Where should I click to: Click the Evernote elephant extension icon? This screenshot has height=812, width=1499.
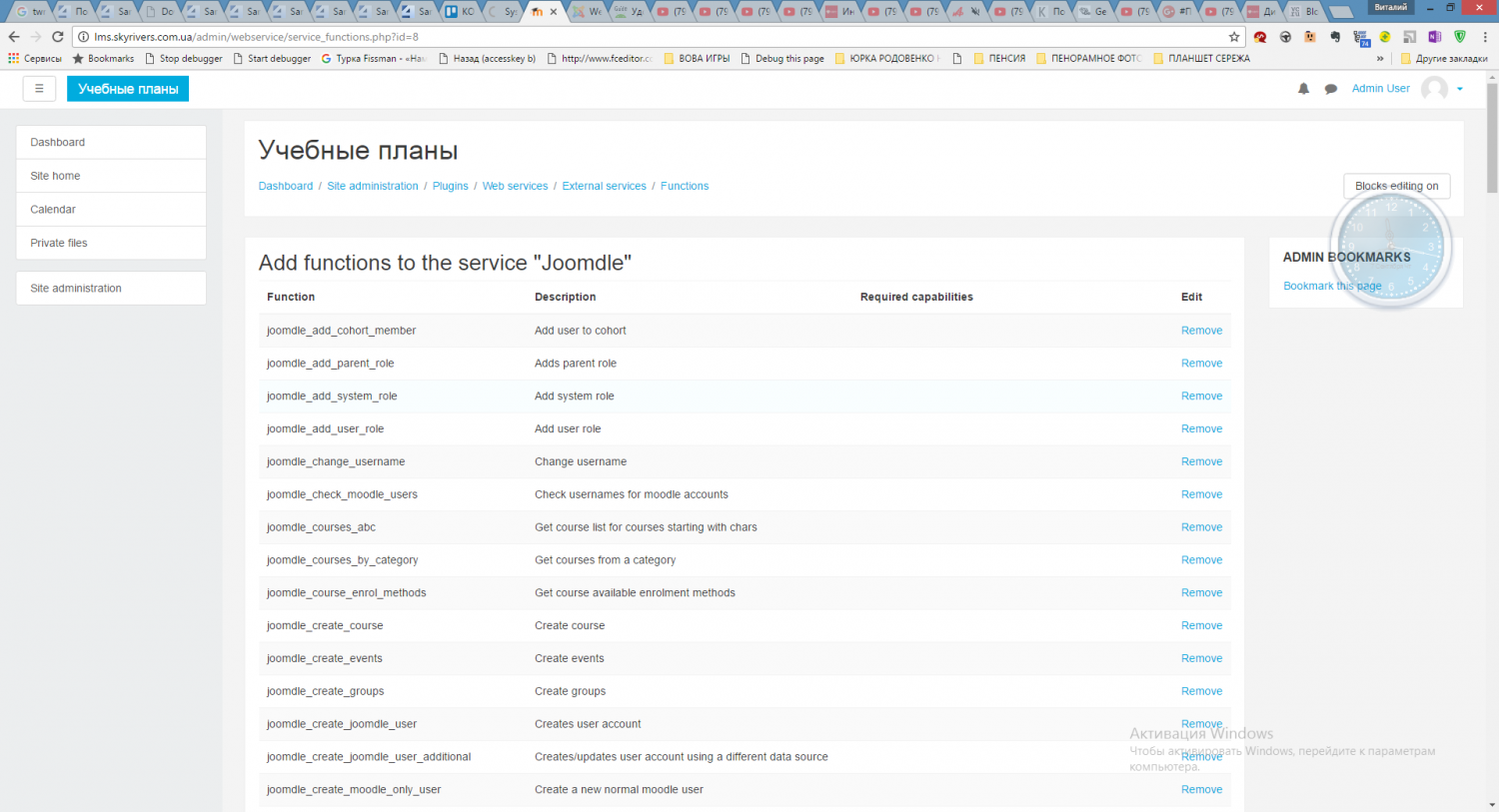click(1335, 37)
